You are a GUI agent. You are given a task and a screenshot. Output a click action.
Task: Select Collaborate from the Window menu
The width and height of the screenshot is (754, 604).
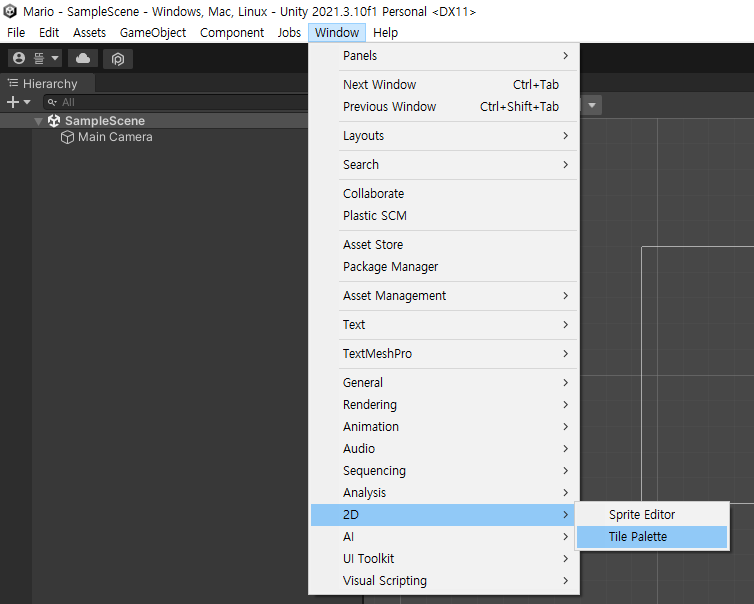click(444, 194)
